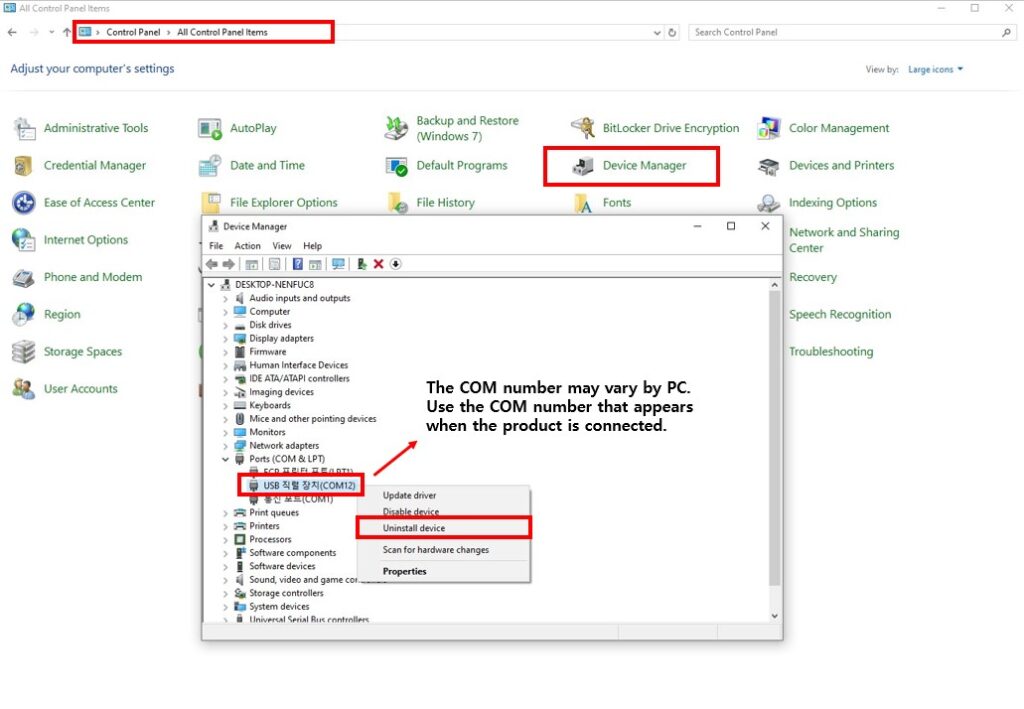Click the blue Help icon in Device Manager toolbar
This screenshot has width=1024, height=709.
297,264
